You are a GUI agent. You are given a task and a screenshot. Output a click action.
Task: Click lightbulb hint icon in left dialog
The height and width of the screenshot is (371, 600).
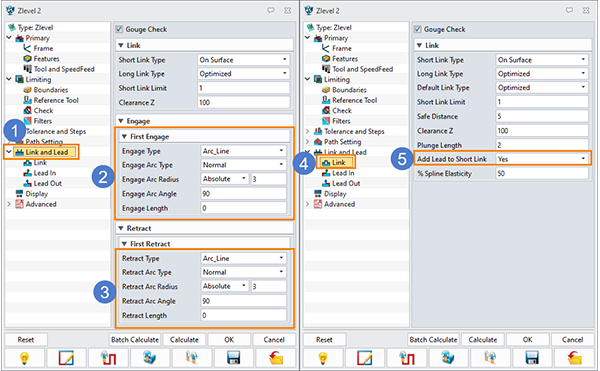(x=24, y=358)
